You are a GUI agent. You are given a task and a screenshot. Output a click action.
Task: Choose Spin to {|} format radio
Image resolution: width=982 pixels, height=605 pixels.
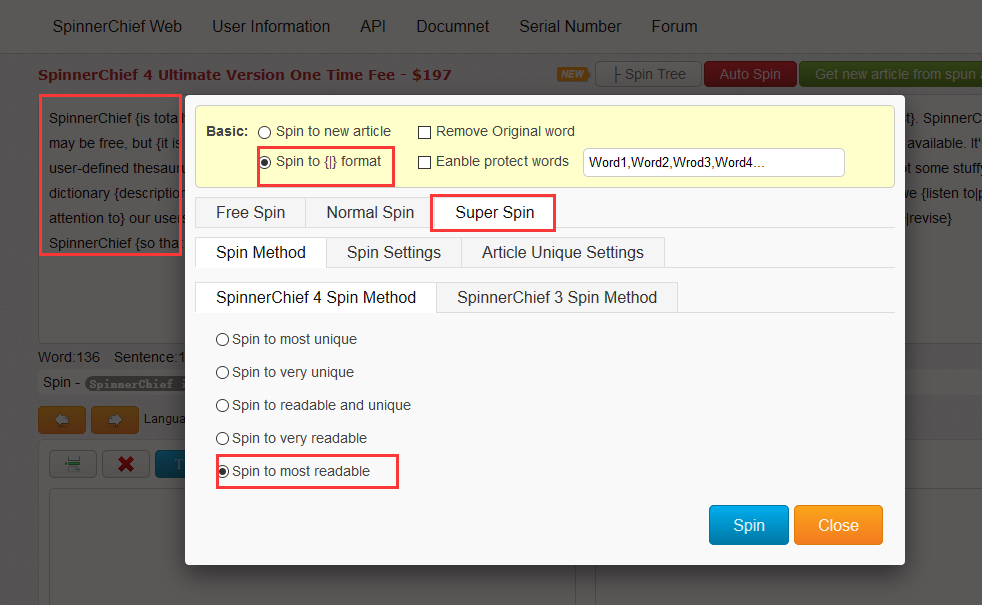pos(265,162)
